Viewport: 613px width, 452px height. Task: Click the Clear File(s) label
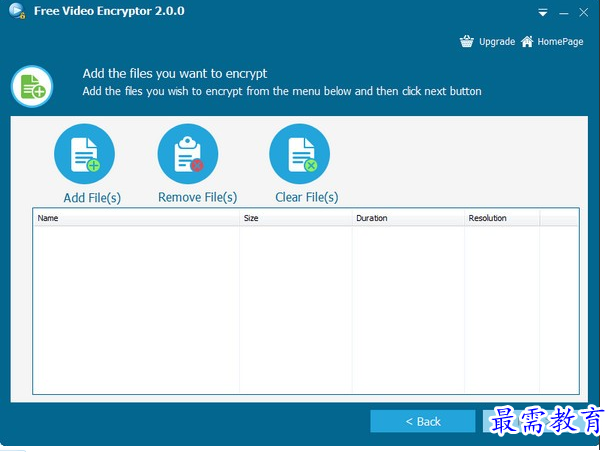coord(307,197)
